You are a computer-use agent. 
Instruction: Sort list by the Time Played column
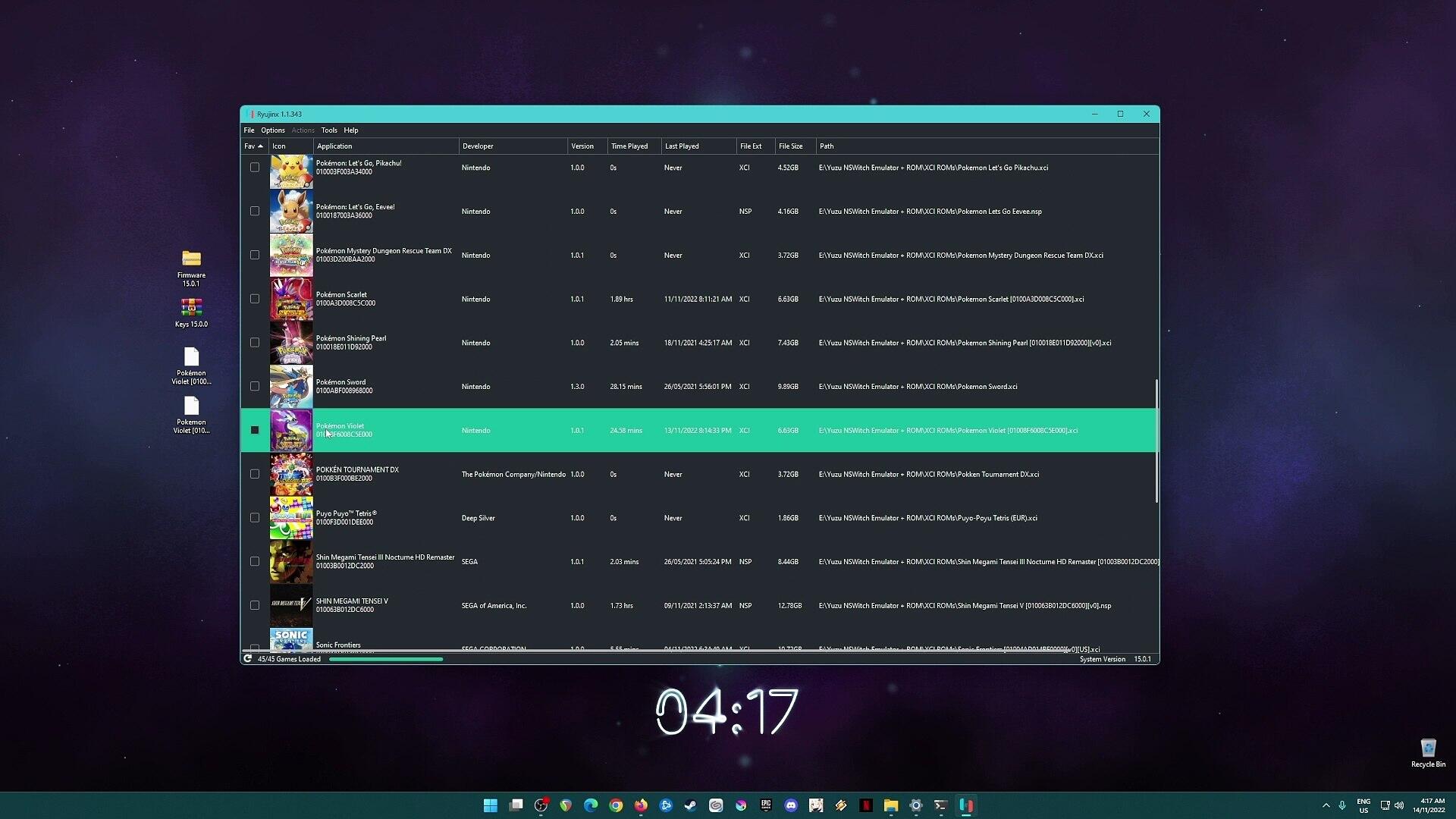[x=629, y=146]
